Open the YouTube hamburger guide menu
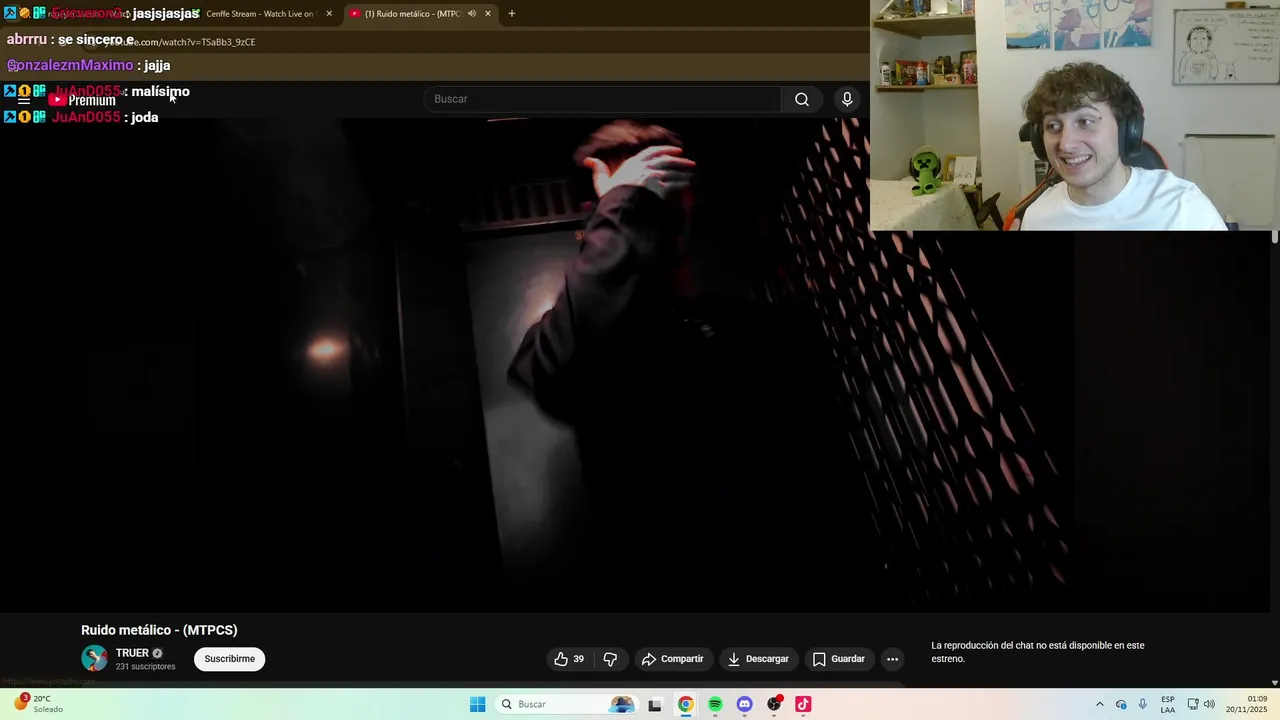This screenshot has height=720, width=1280. tap(24, 100)
